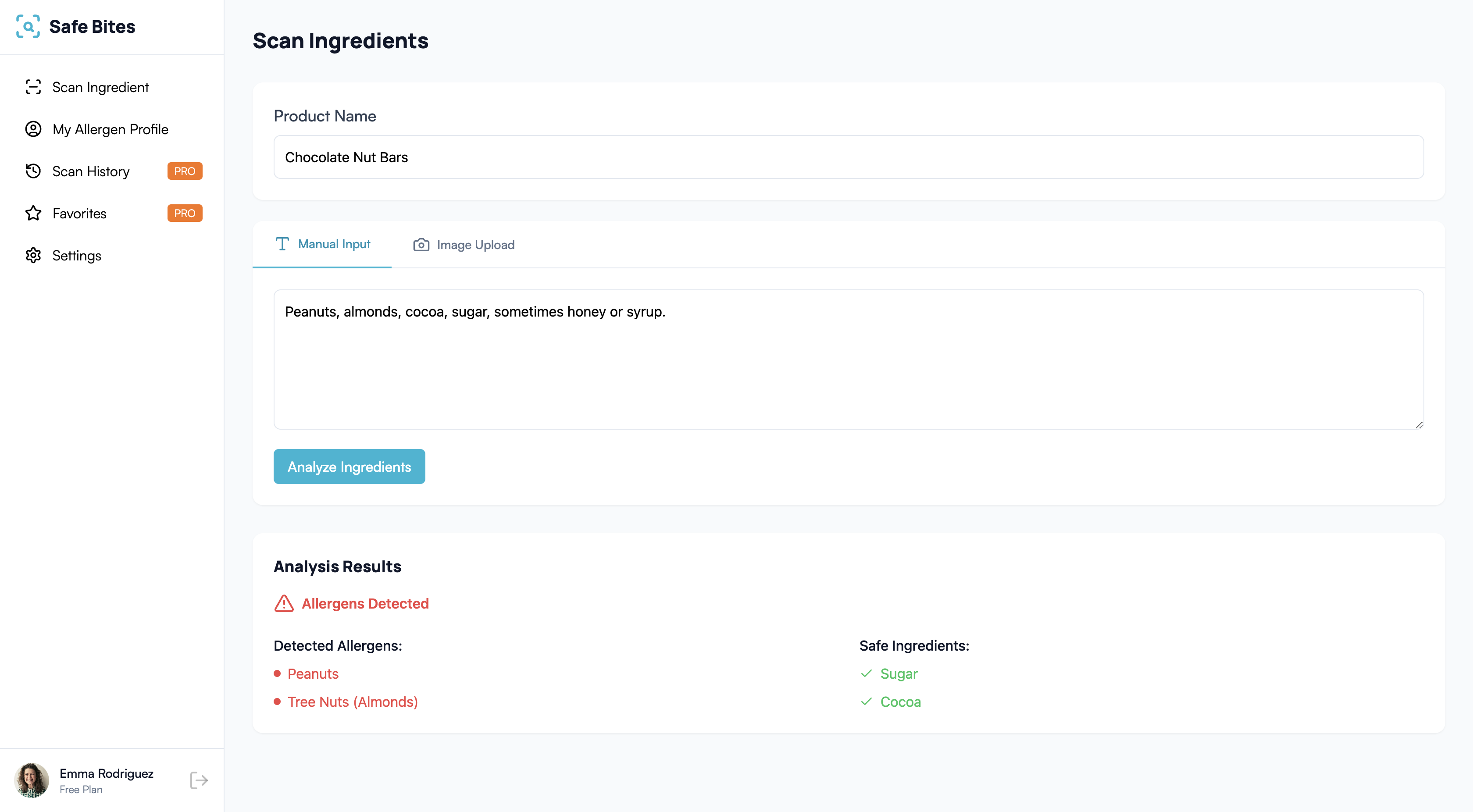Click the My Allergen Profile user icon

tap(33, 129)
